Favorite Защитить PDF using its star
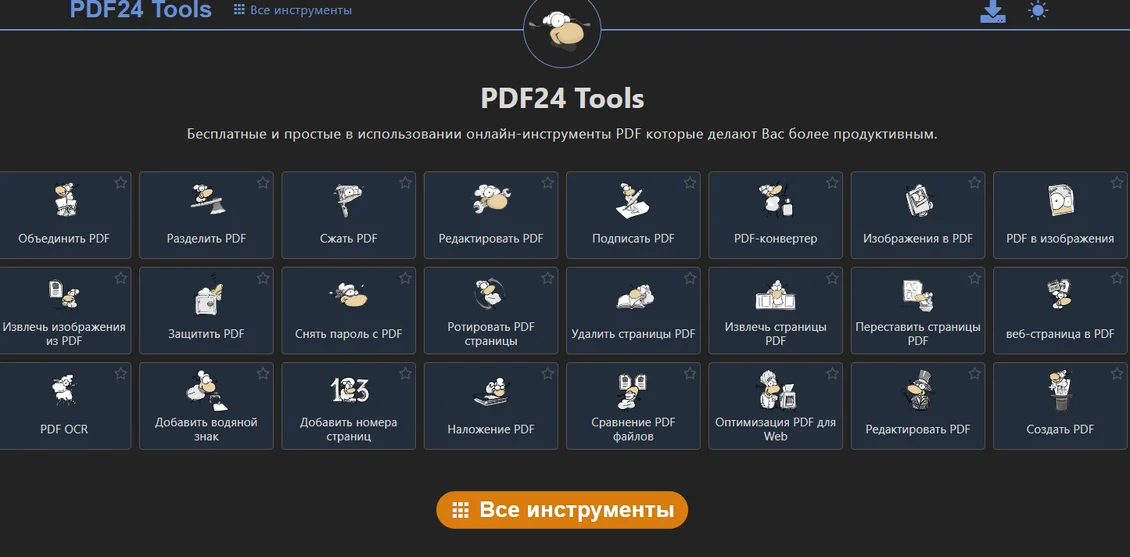1130x557 pixels. pos(263,278)
